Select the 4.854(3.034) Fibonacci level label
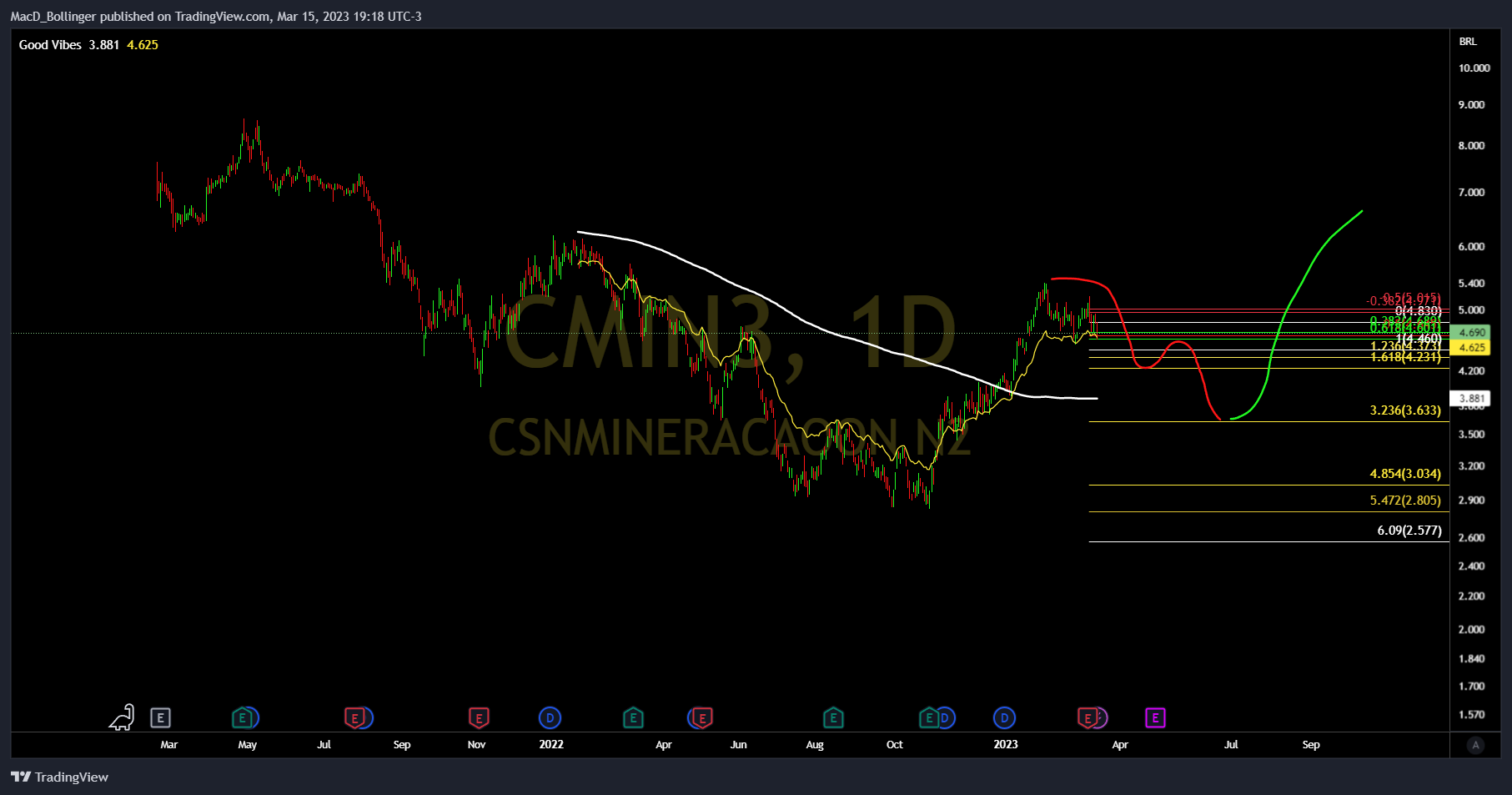This screenshot has height=795, width=1512. 1405,474
